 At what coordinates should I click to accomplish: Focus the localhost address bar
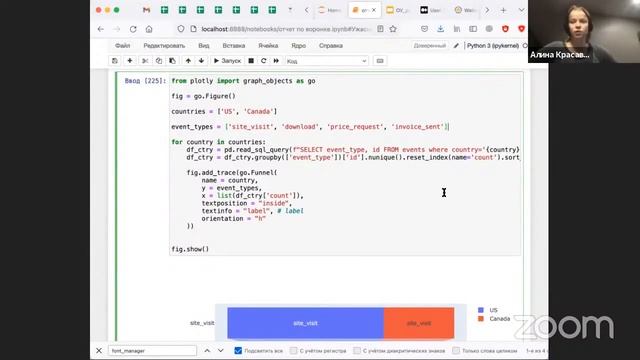pos(286,29)
